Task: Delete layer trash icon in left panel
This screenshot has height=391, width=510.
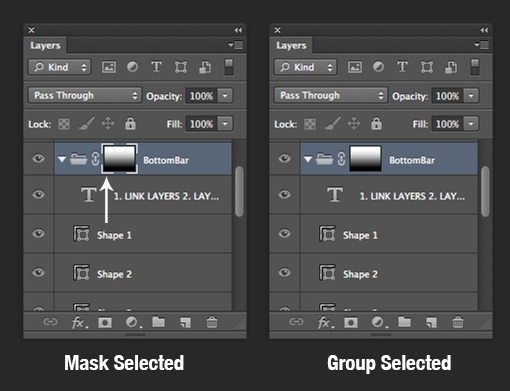Action: tap(212, 322)
